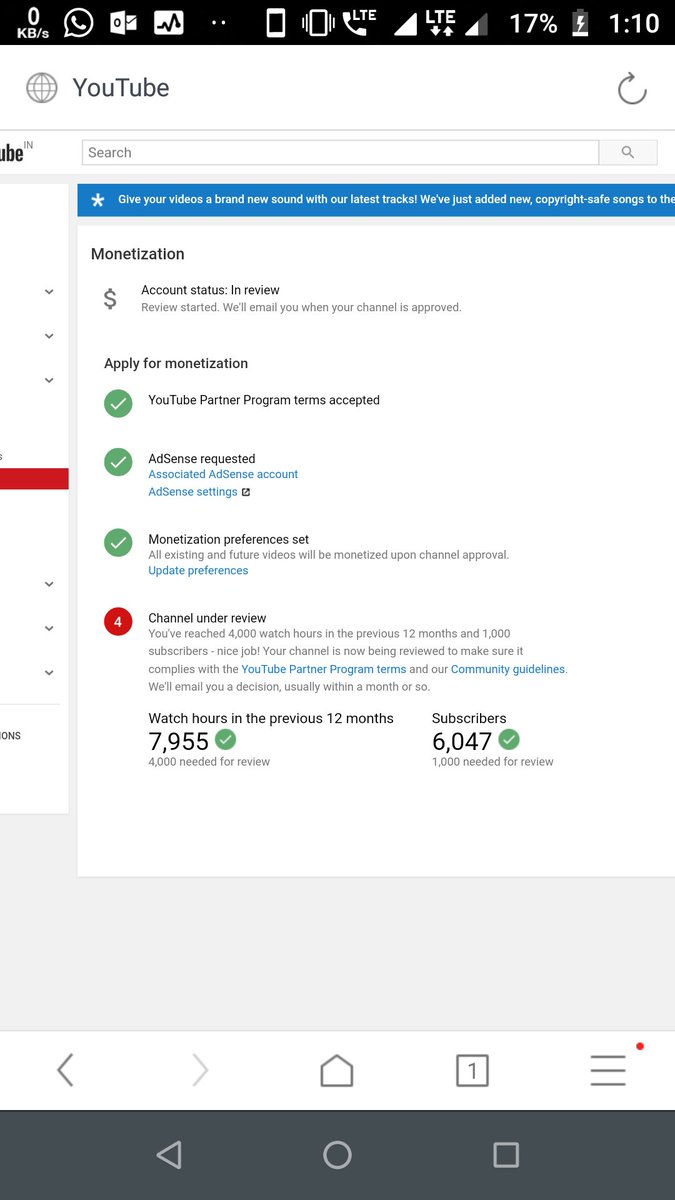Click the Monetization heading
Viewport: 675px width, 1200px height.
pyautogui.click(x=138, y=254)
